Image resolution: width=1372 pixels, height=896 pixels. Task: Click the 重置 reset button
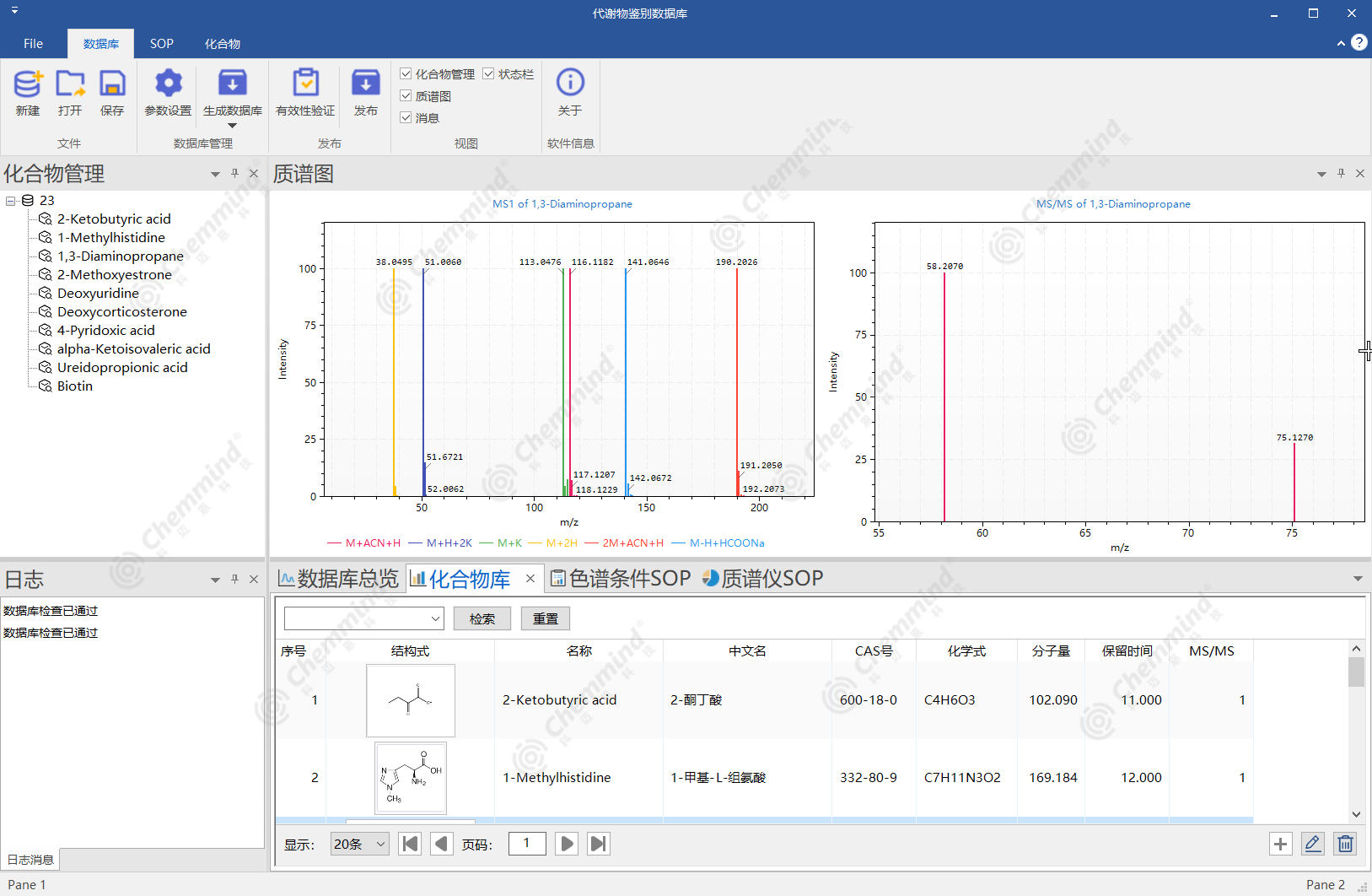(546, 618)
